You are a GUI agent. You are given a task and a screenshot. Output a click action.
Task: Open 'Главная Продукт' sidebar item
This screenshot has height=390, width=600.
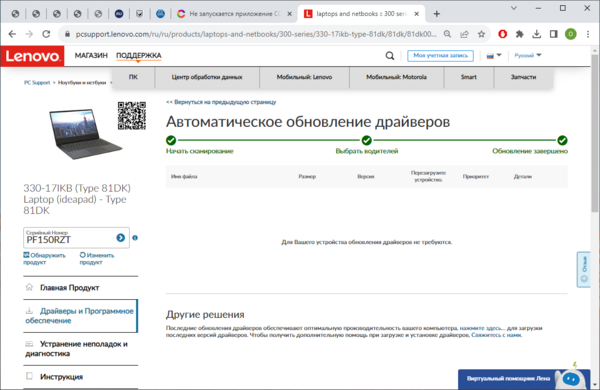coord(80,288)
